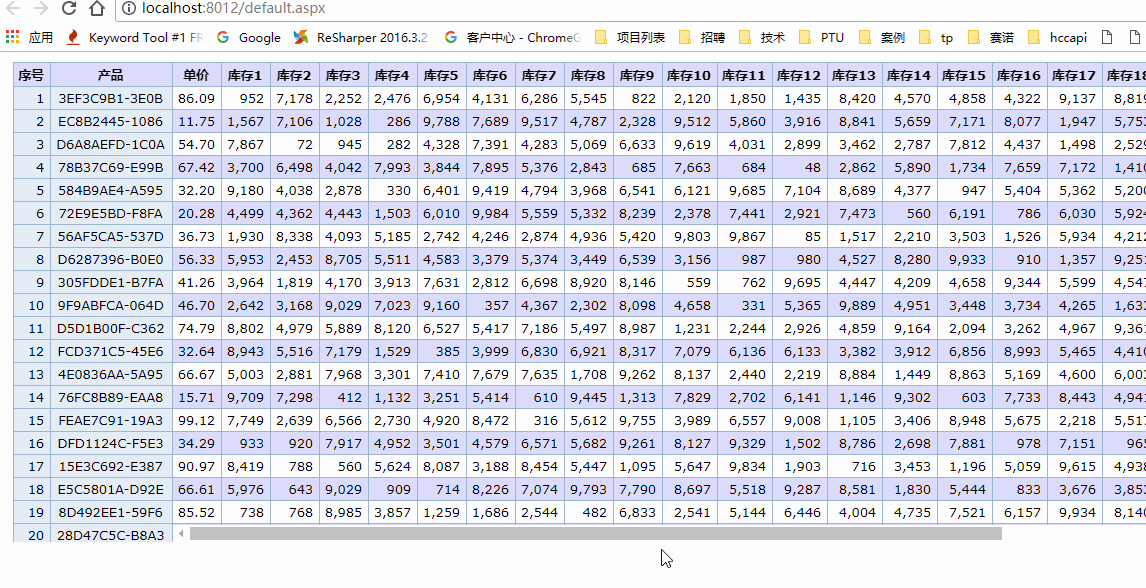Click the 9,933 cell under 库存15
Image resolution: width=1146 pixels, height=588 pixels.
pyautogui.click(x=965, y=259)
